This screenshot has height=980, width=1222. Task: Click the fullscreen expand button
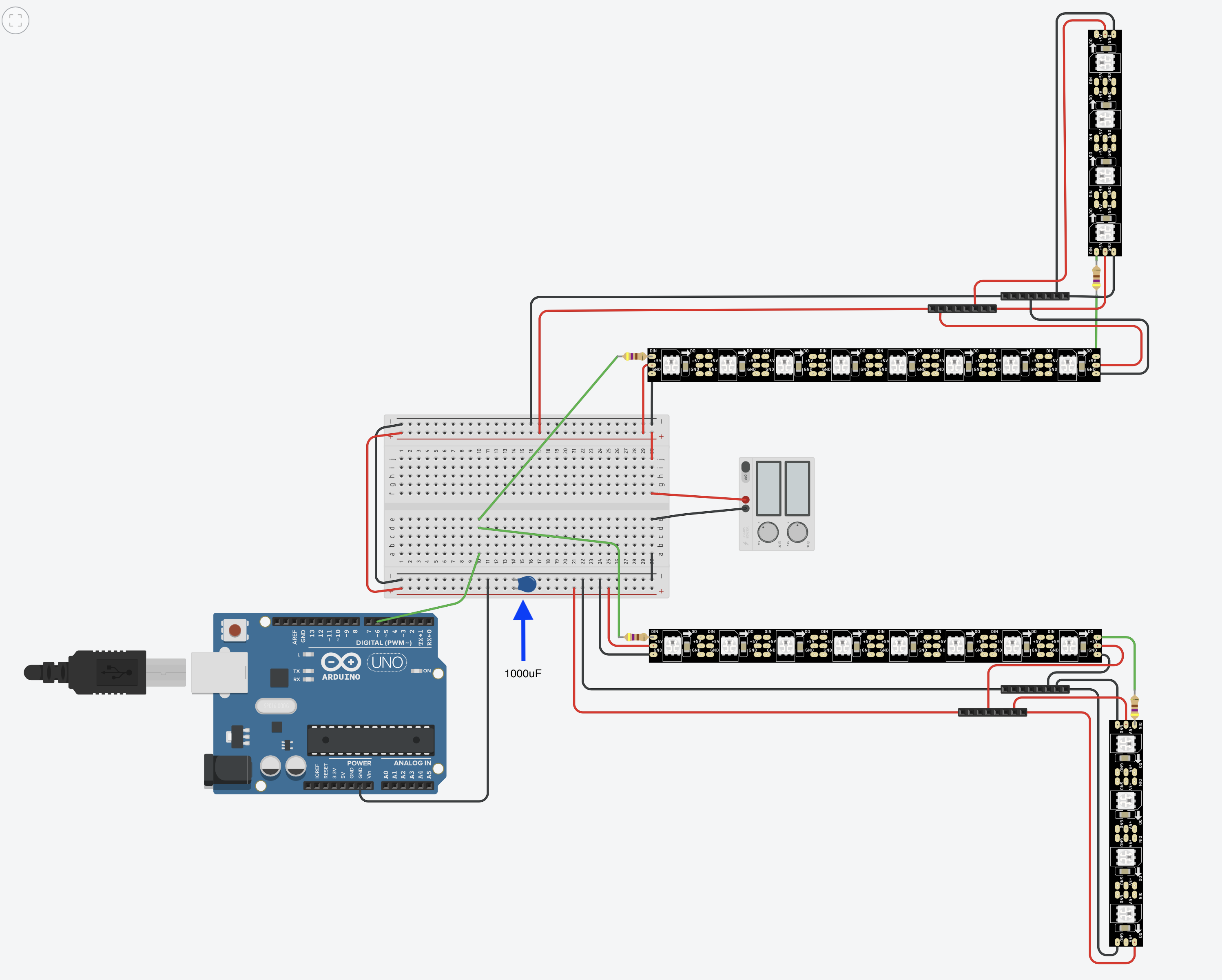16,20
